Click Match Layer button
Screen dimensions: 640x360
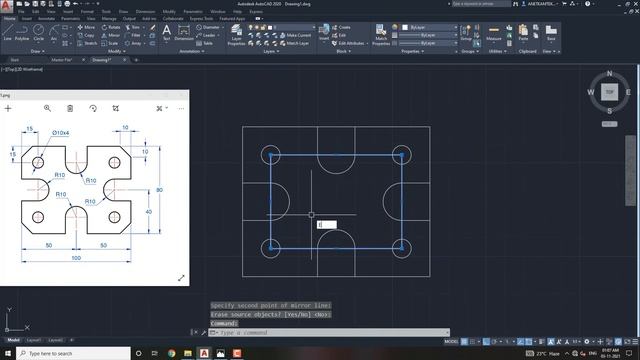295,43
